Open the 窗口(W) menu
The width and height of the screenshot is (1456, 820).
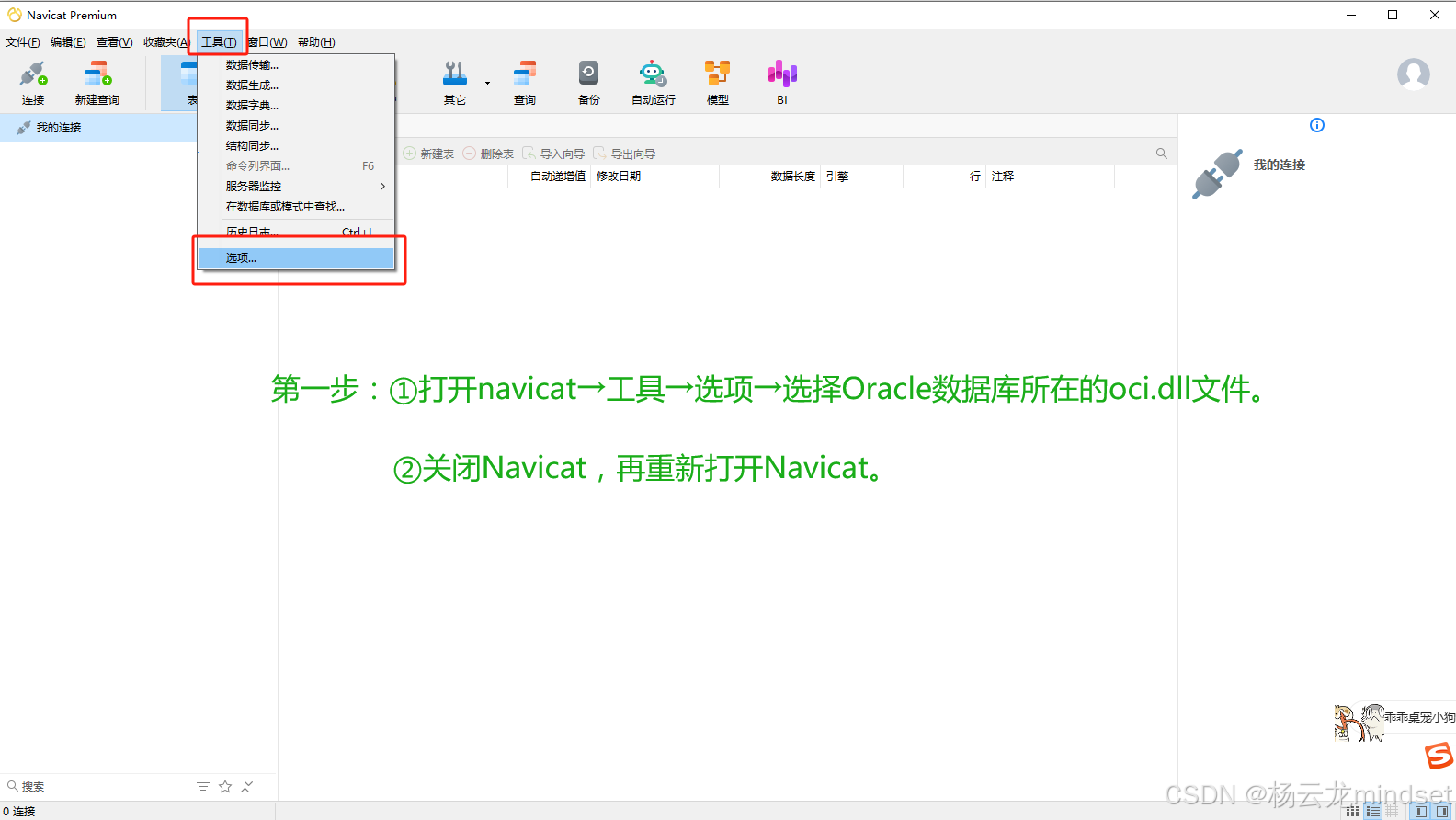tap(267, 42)
